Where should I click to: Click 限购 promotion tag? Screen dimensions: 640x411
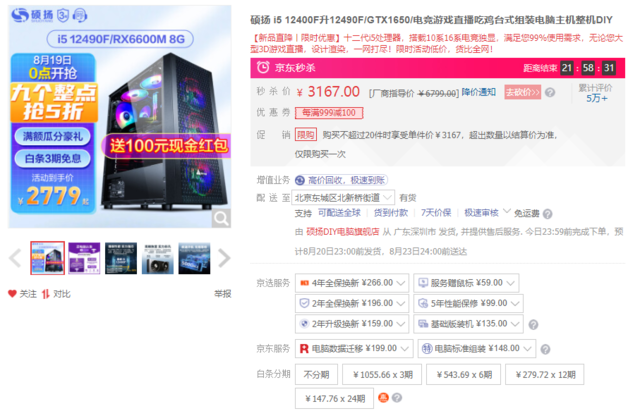(306, 135)
